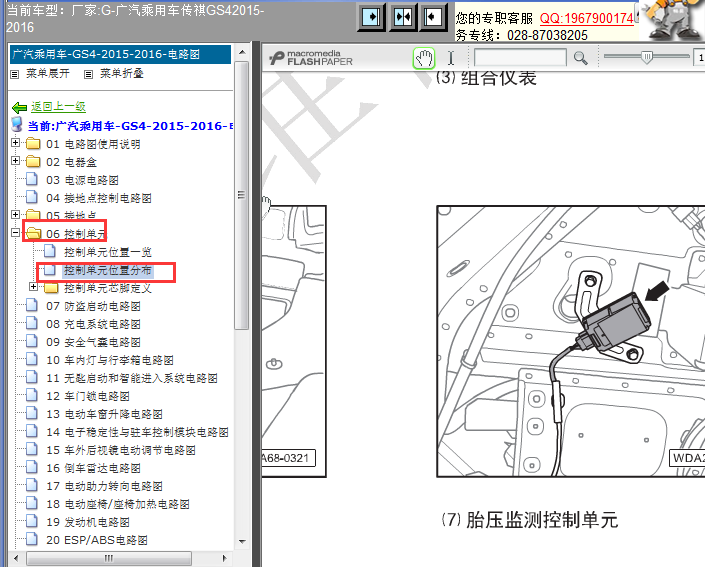Open 08 充电系统电路图
The image size is (705, 567).
point(94,324)
